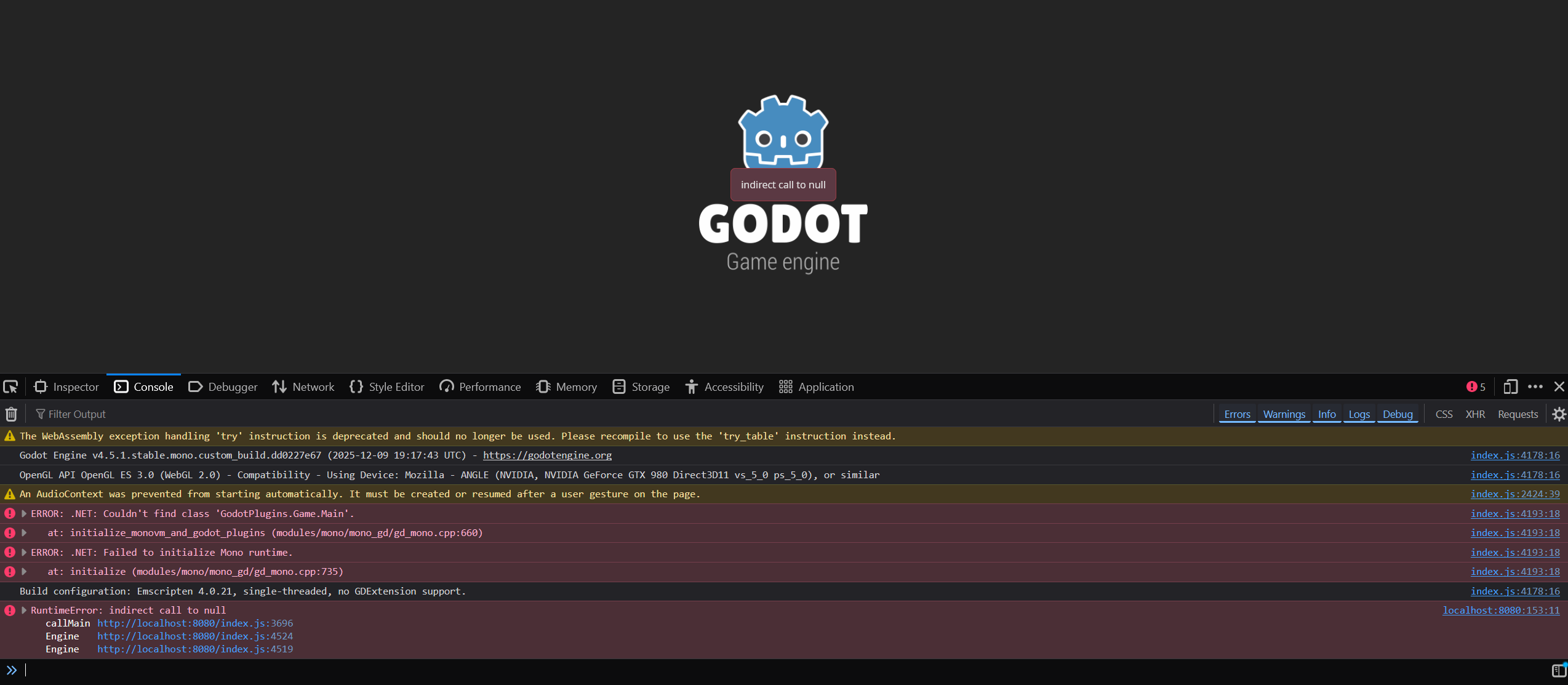This screenshot has height=685, width=1568.
Task: Open the devtools three-dot options menu
Action: [1535, 387]
